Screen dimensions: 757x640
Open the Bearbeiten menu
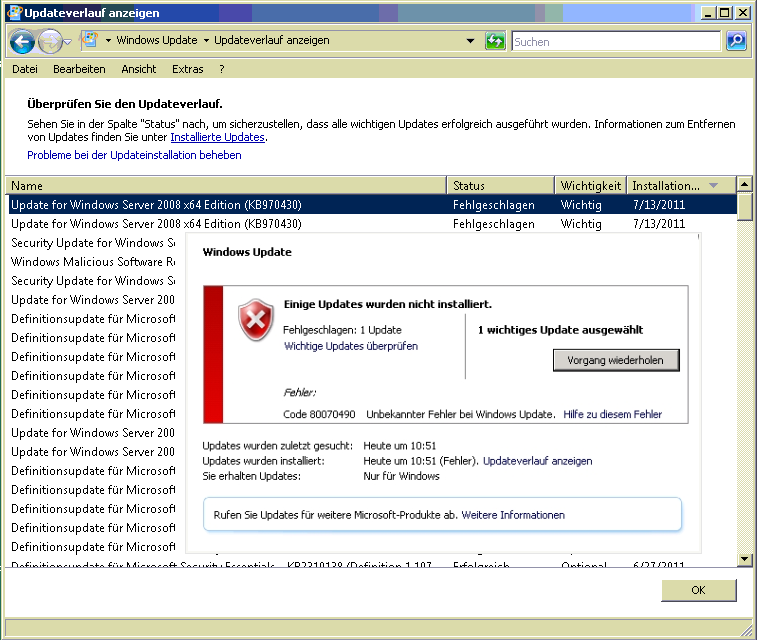pyautogui.click(x=79, y=69)
